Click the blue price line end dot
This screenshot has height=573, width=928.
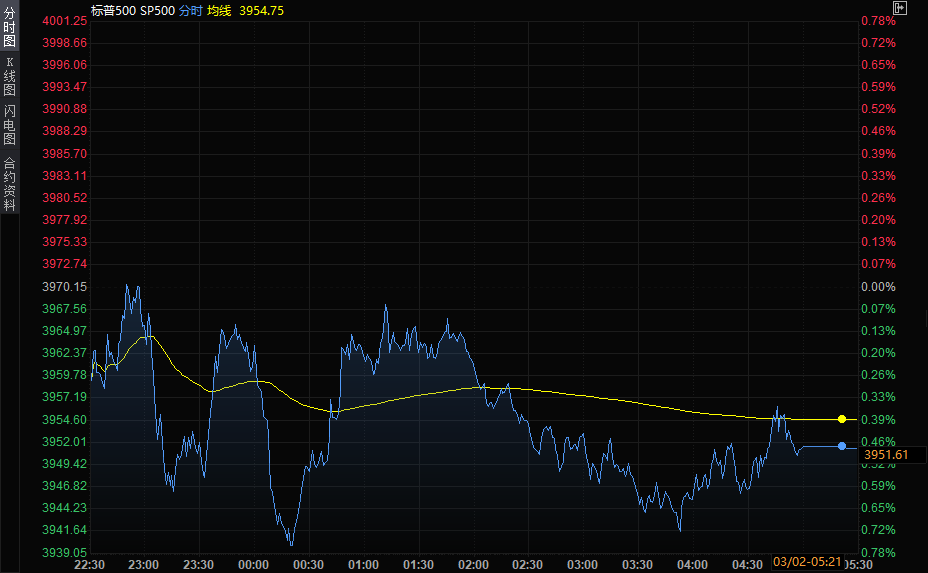click(x=842, y=446)
